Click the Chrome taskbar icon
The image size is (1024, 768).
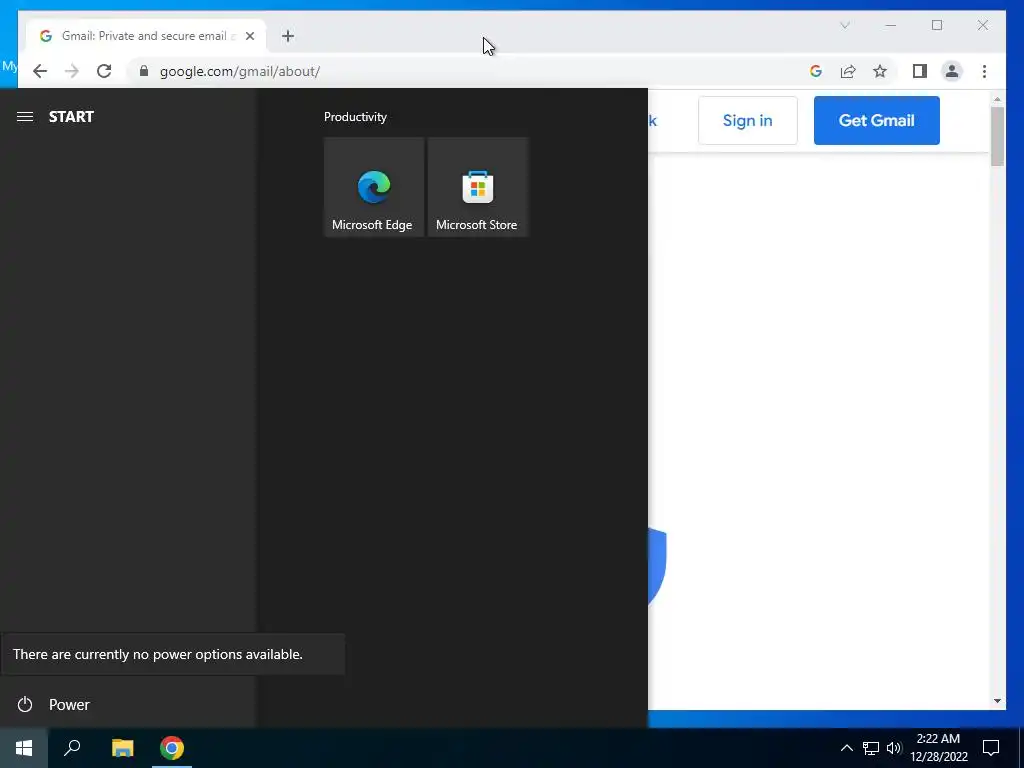172,748
